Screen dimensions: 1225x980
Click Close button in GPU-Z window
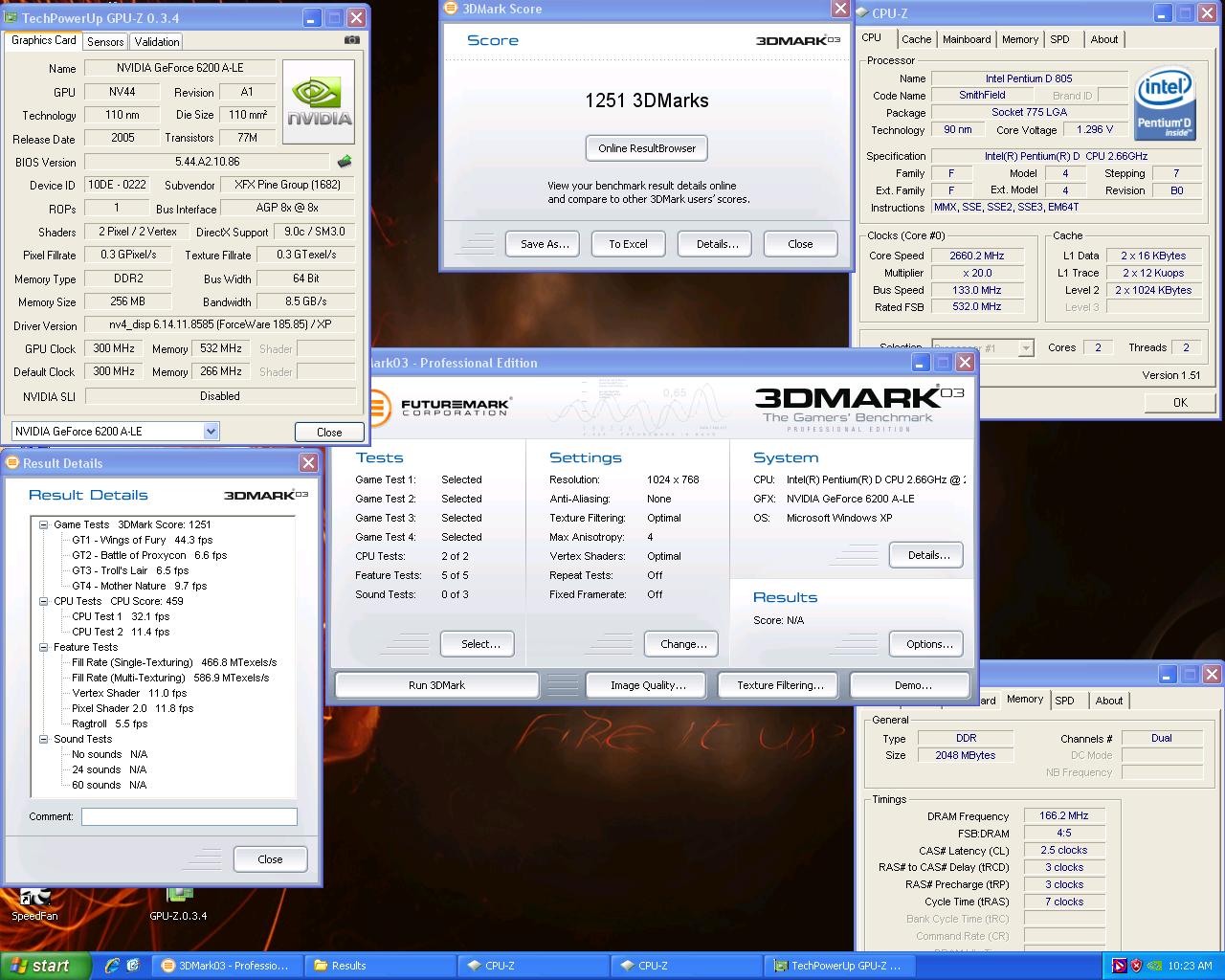coord(329,432)
